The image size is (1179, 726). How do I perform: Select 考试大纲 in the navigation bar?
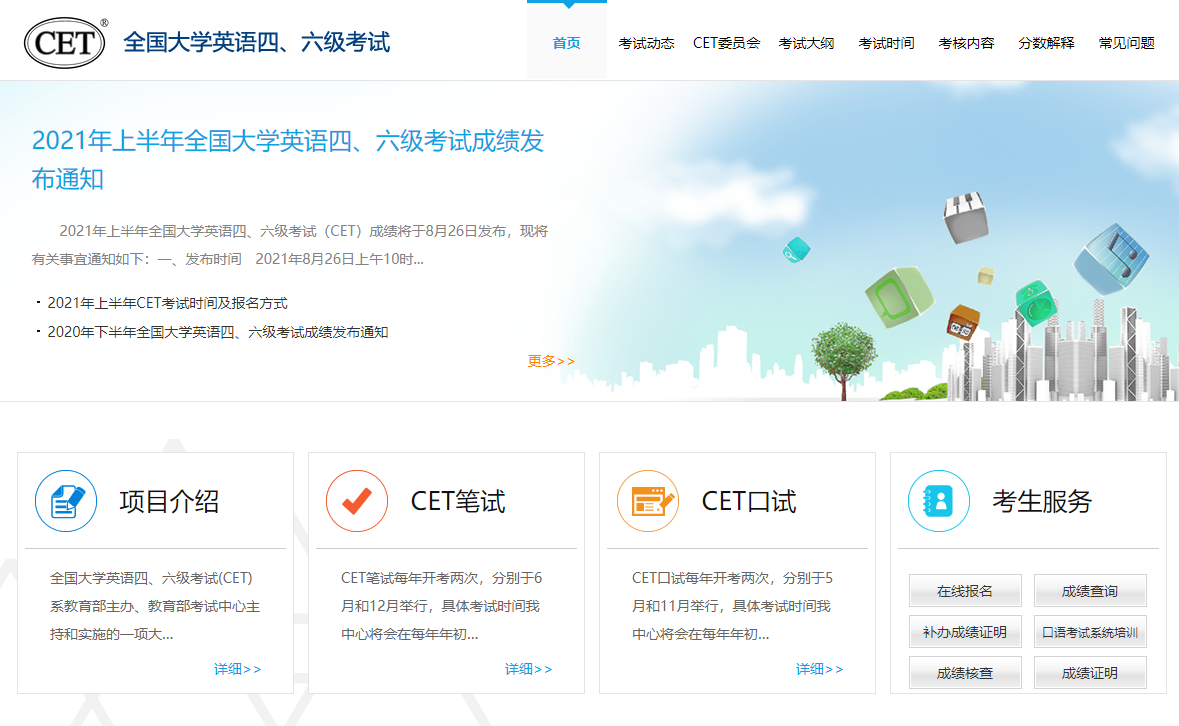(x=806, y=43)
